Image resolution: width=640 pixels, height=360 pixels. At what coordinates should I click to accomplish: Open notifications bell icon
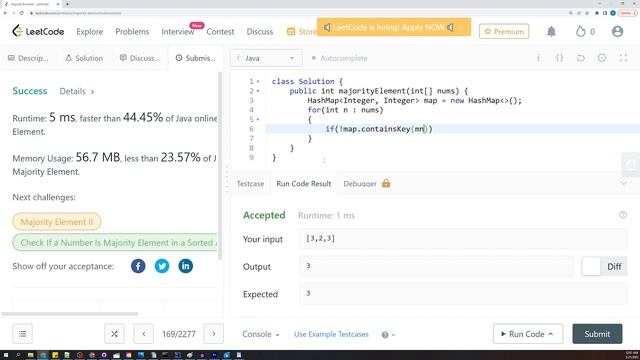point(551,31)
